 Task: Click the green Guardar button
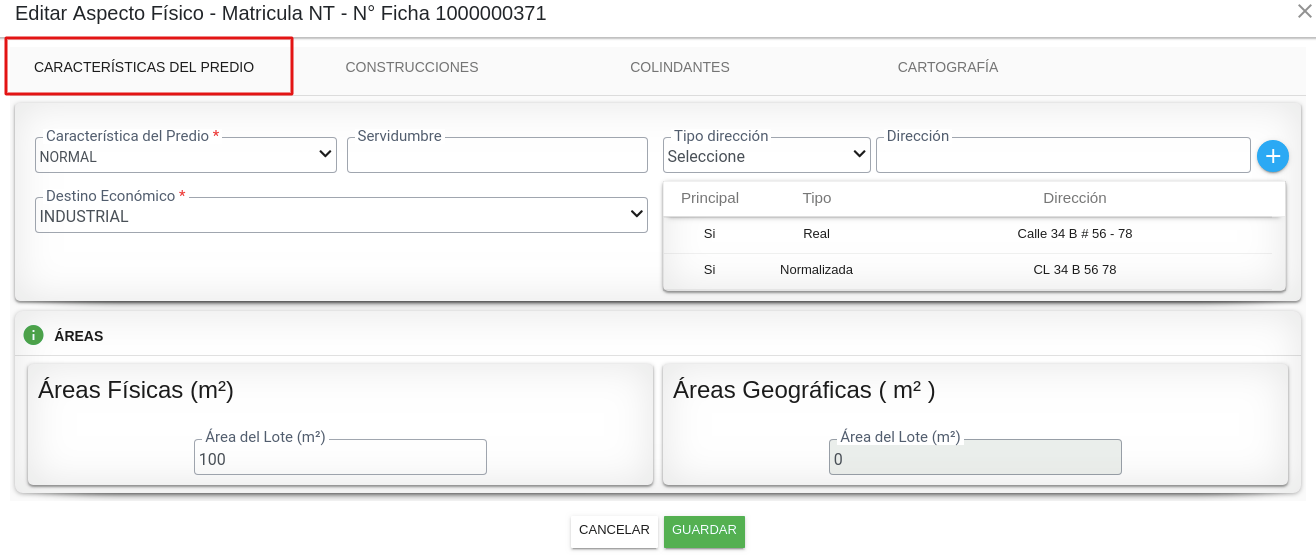tap(704, 531)
